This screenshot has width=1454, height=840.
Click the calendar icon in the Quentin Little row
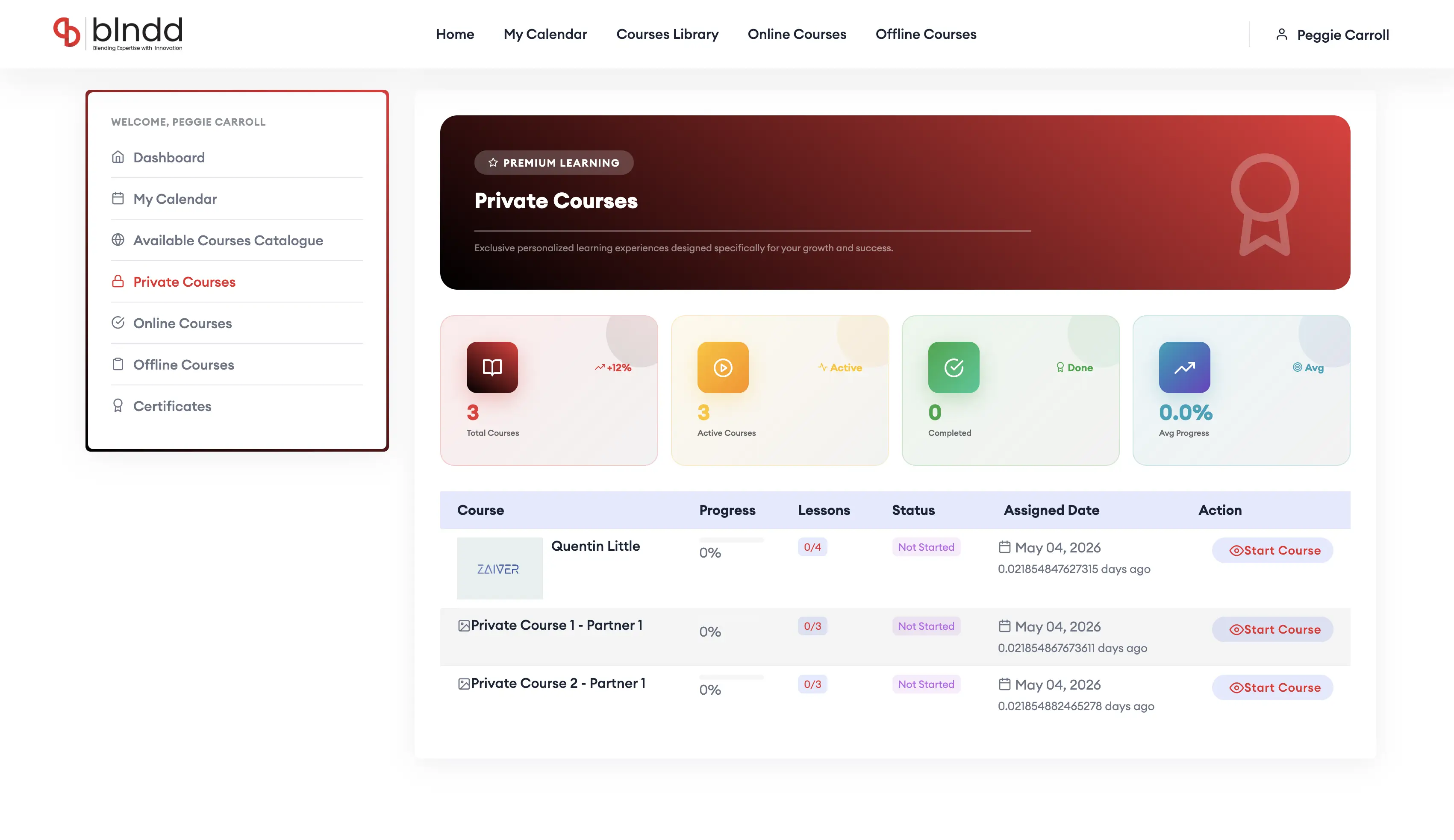pyautogui.click(x=1004, y=546)
